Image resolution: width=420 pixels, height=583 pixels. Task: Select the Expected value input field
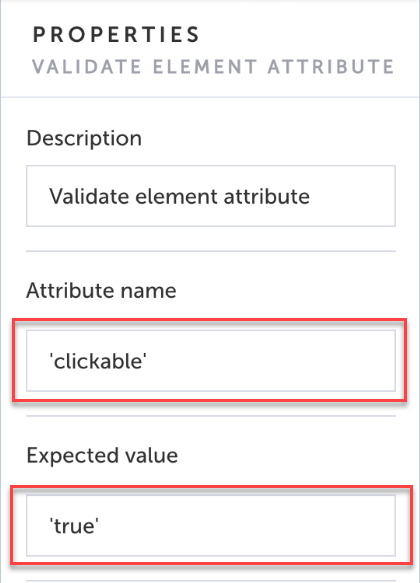pos(211,525)
